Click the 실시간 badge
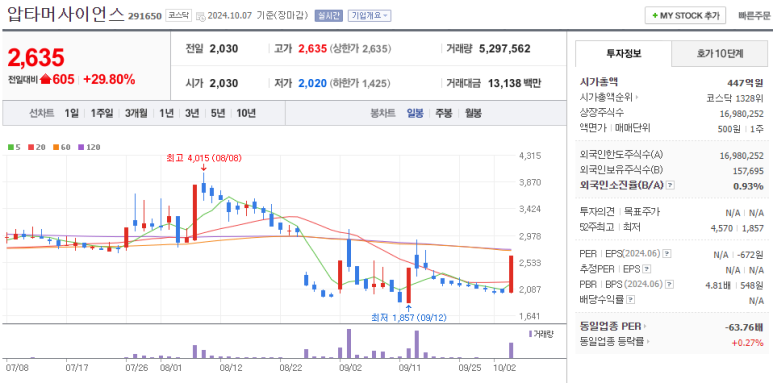Screen dimensions: 773x383 328,15
